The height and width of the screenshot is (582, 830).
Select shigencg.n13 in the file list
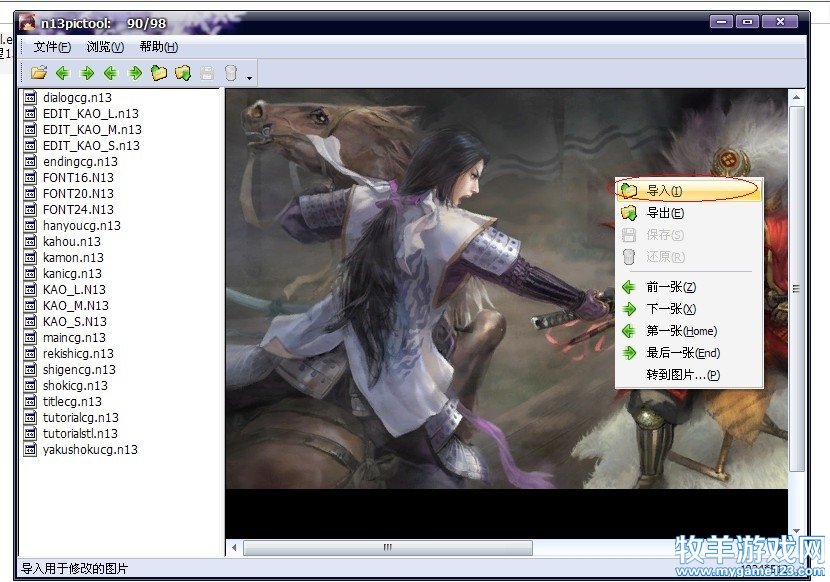79,370
